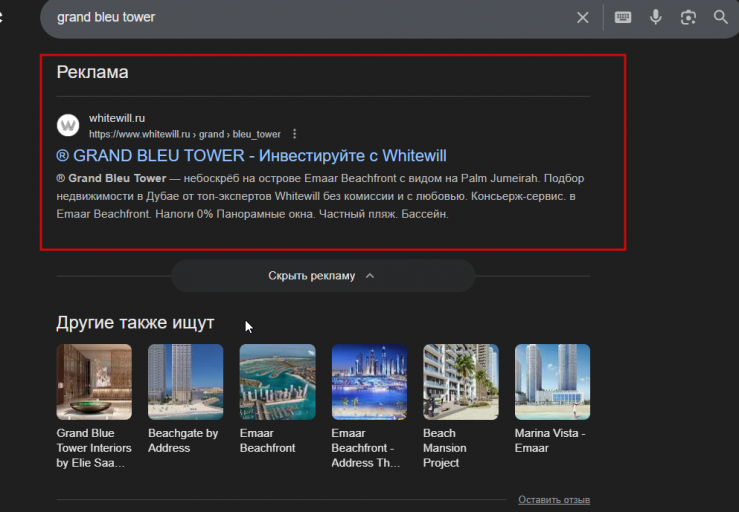Open search by image camera icon
The image size is (739, 512).
pyautogui.click(x=688, y=17)
